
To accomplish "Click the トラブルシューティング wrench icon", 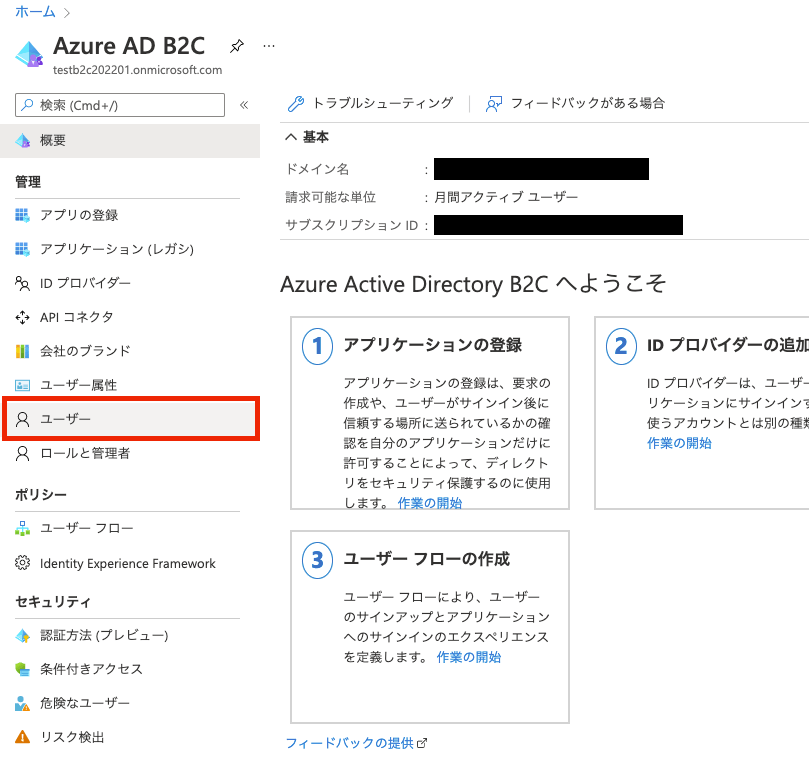I will (x=296, y=104).
